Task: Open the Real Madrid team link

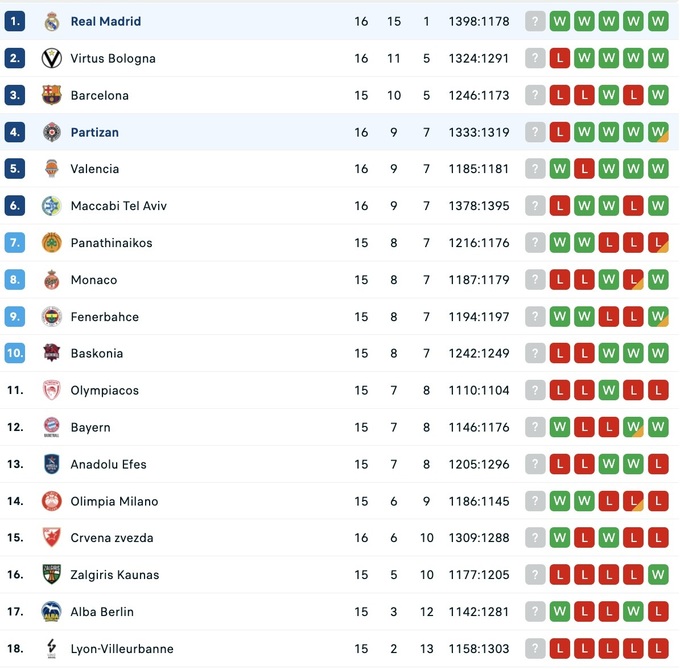Action: [105, 21]
